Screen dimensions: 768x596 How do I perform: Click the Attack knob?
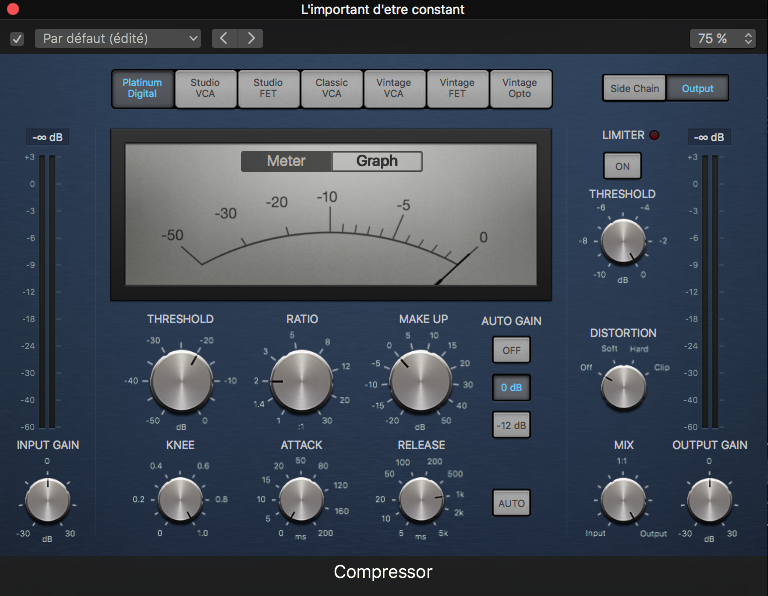click(x=301, y=498)
